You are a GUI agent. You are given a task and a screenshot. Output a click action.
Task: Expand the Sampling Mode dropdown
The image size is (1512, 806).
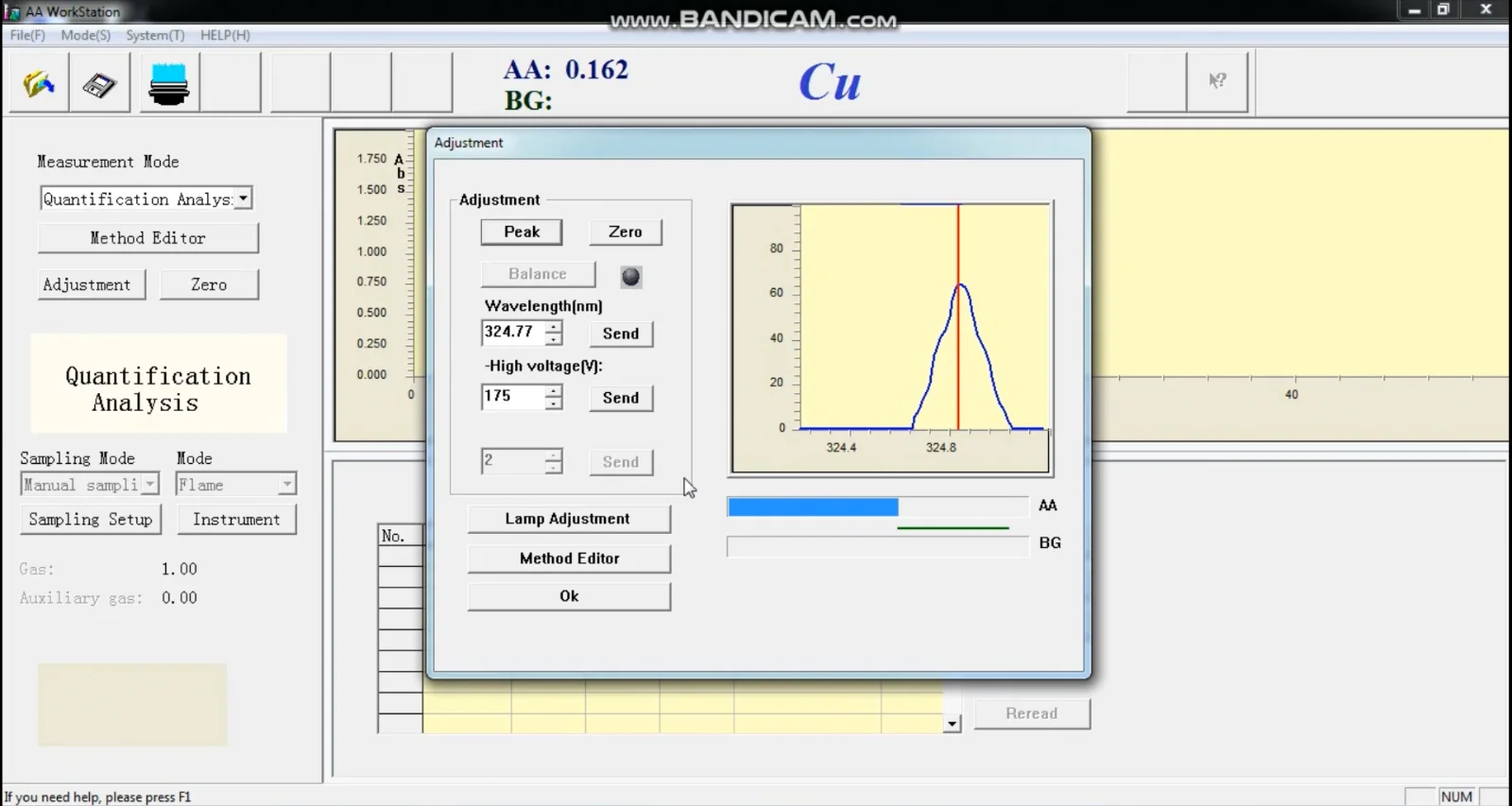150,485
